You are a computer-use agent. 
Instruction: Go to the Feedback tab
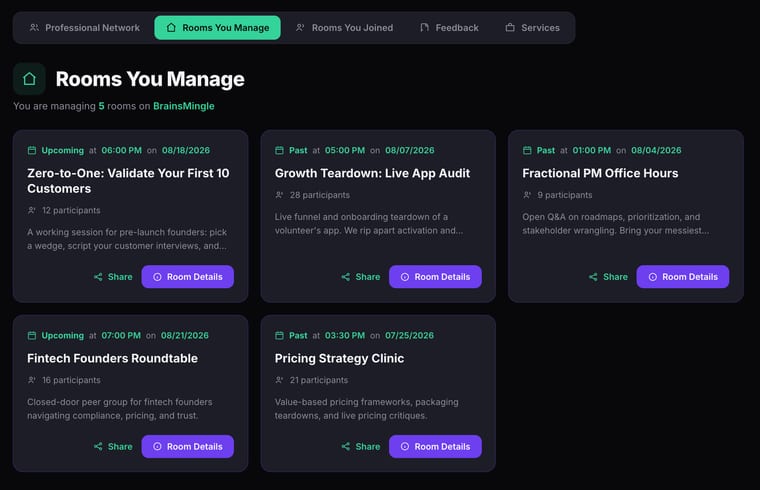[x=449, y=28]
